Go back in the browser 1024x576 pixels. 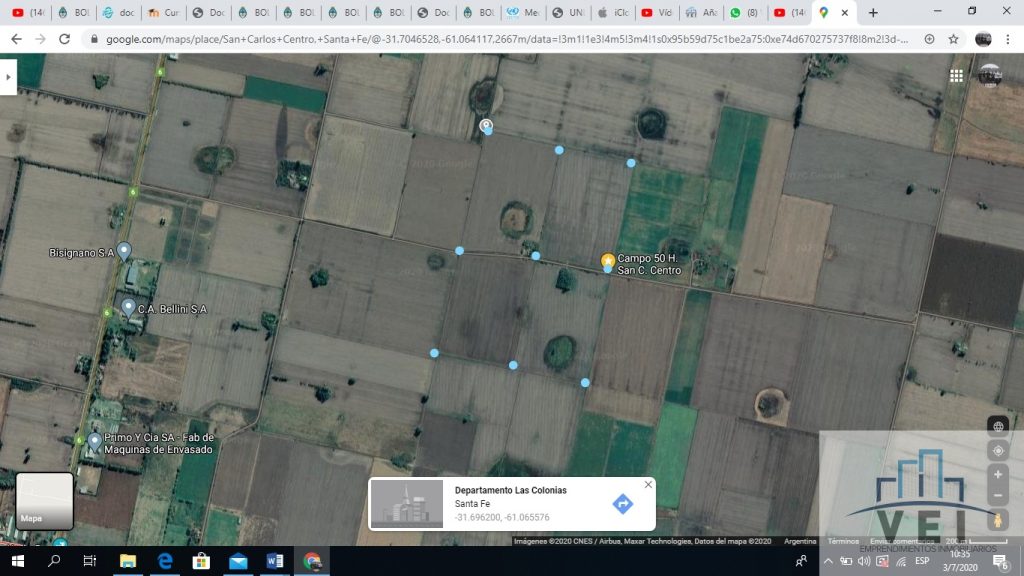coord(16,39)
